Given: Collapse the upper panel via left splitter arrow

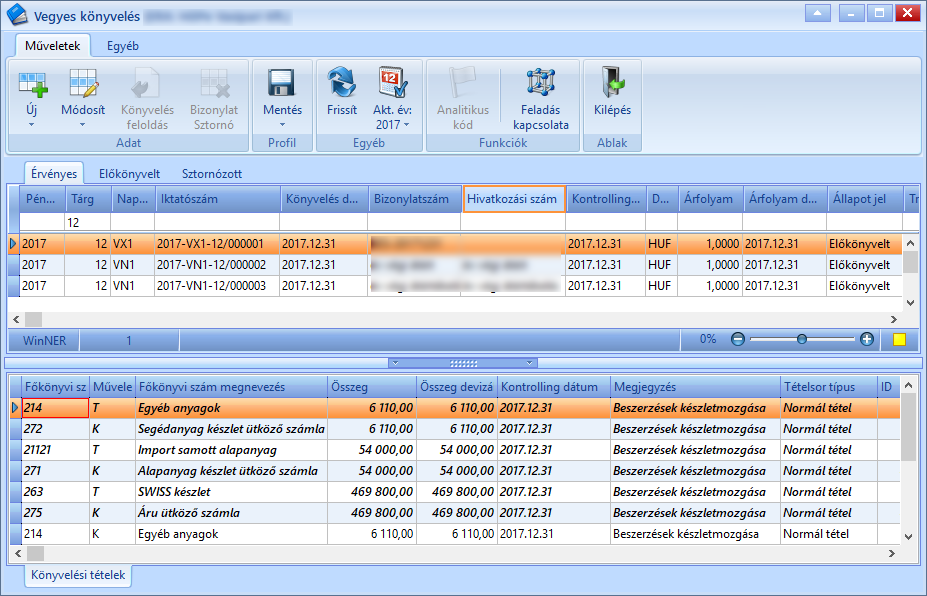Looking at the screenshot, I should (x=396, y=363).
